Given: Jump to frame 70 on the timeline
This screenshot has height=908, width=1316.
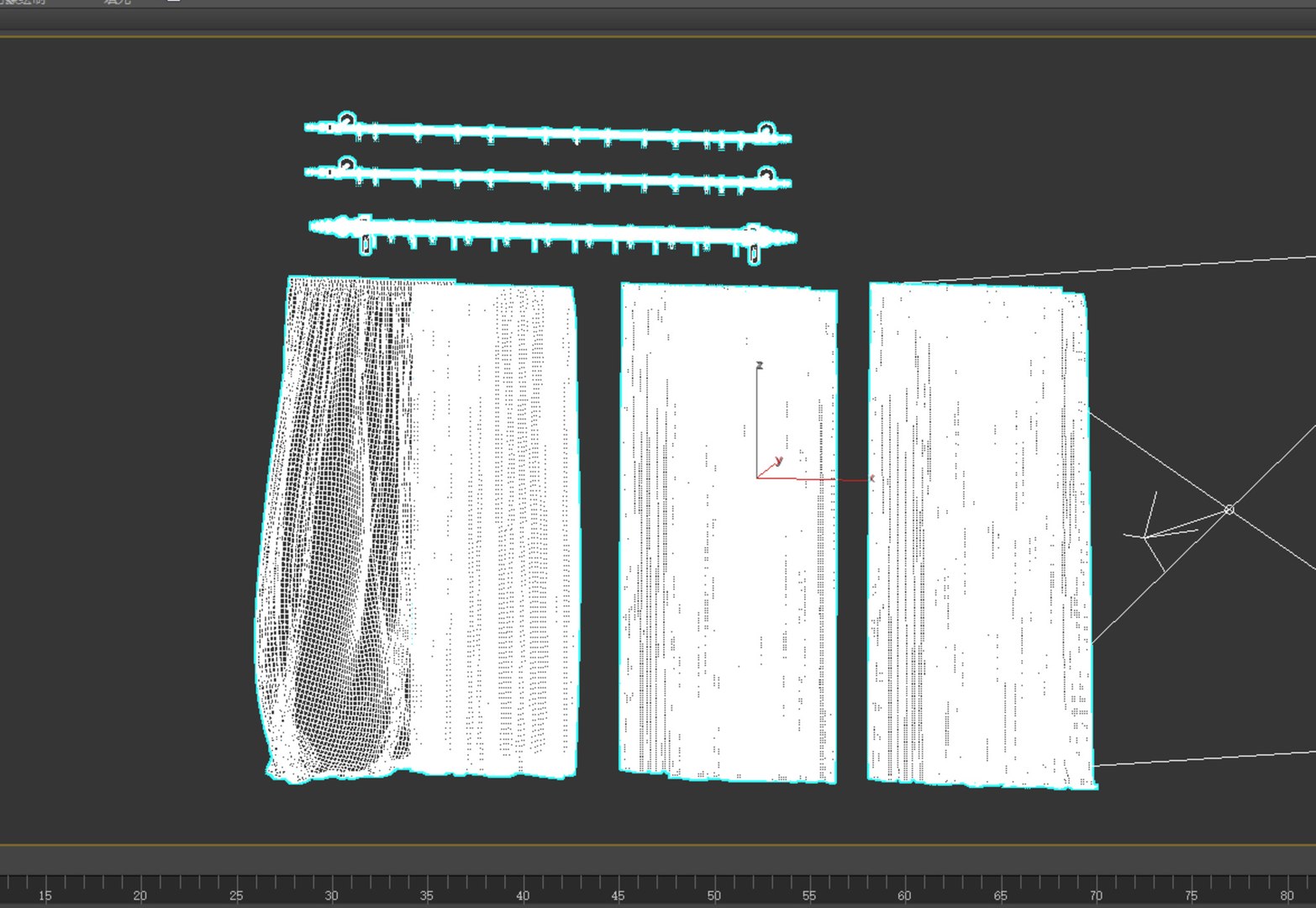Looking at the screenshot, I should 1096,895.
